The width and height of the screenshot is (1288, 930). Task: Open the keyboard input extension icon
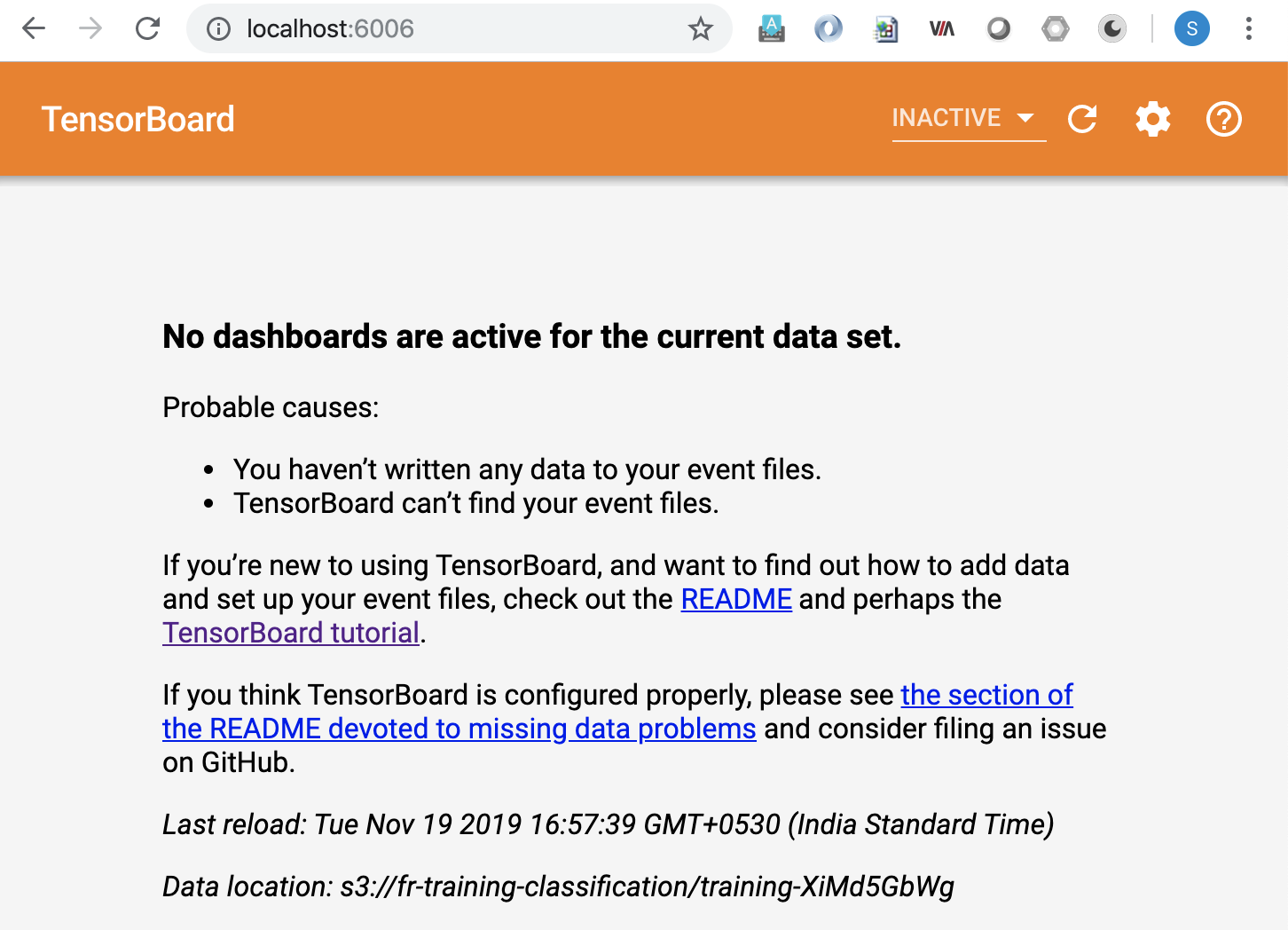771,28
